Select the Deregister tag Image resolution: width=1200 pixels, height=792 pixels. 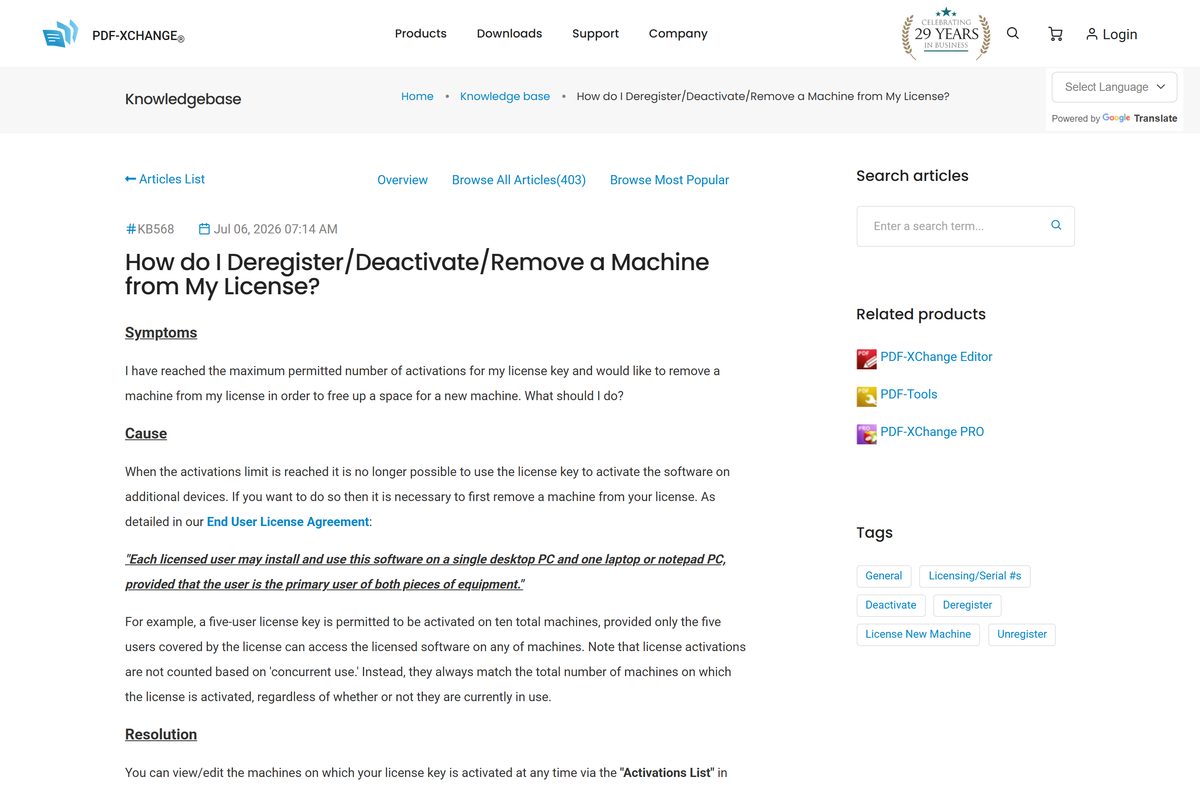(x=967, y=605)
